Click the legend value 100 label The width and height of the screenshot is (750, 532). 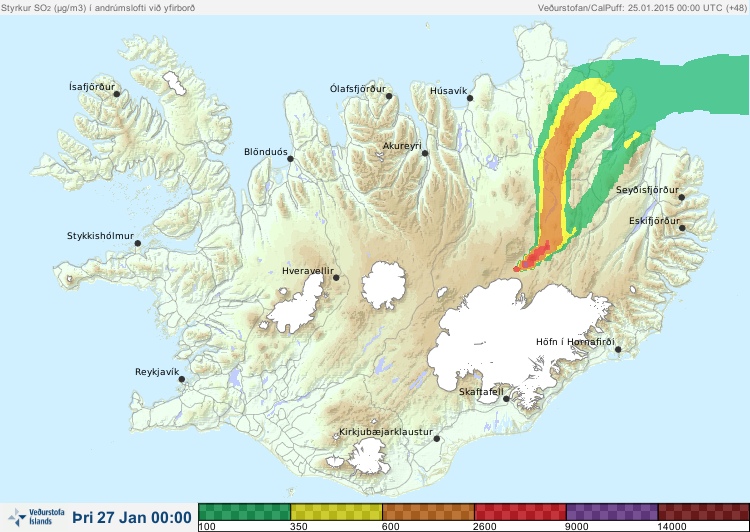(207, 527)
